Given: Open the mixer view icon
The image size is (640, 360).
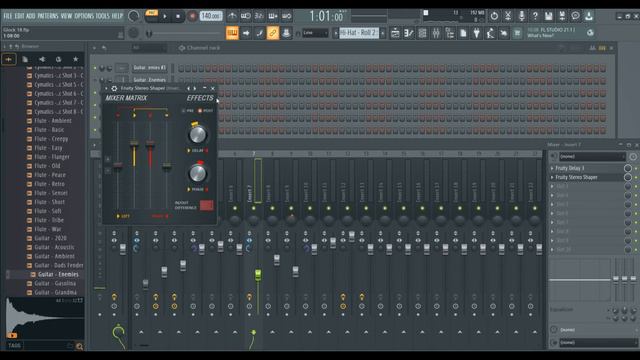Looking at the screenshot, I should (436, 33).
